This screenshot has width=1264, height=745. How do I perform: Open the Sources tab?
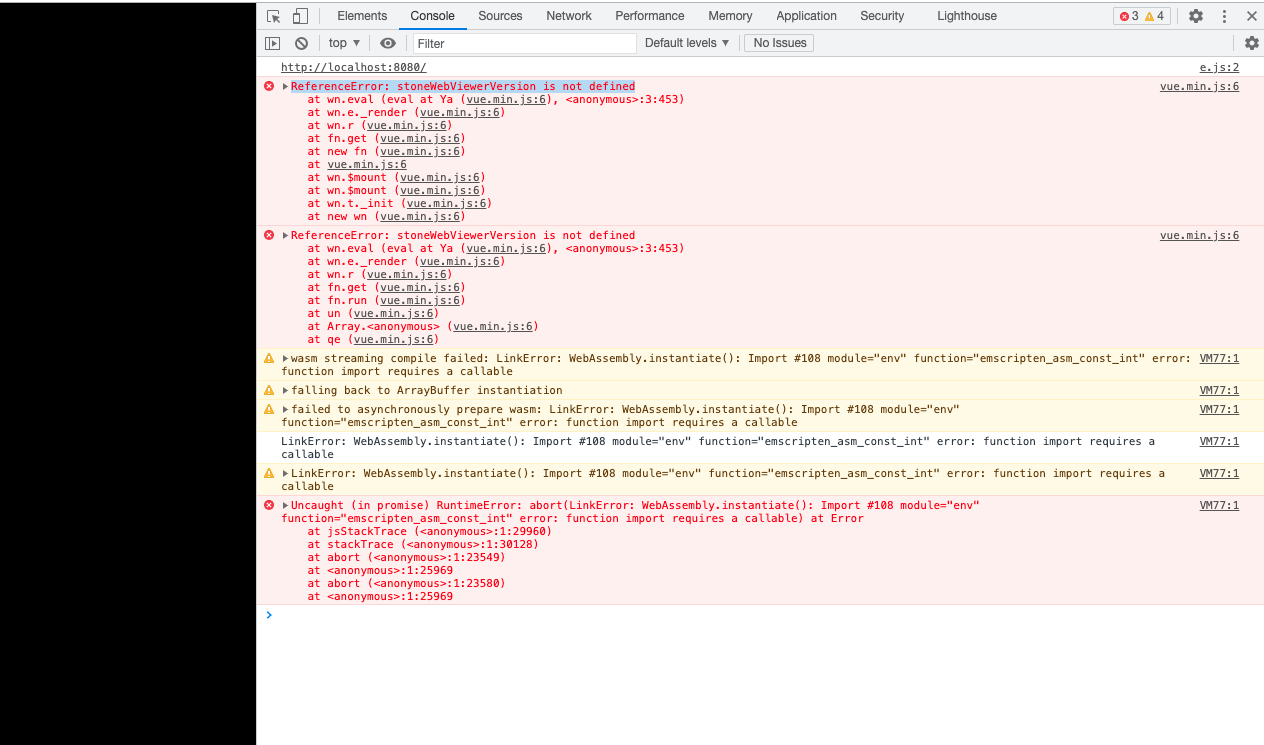[x=500, y=16]
